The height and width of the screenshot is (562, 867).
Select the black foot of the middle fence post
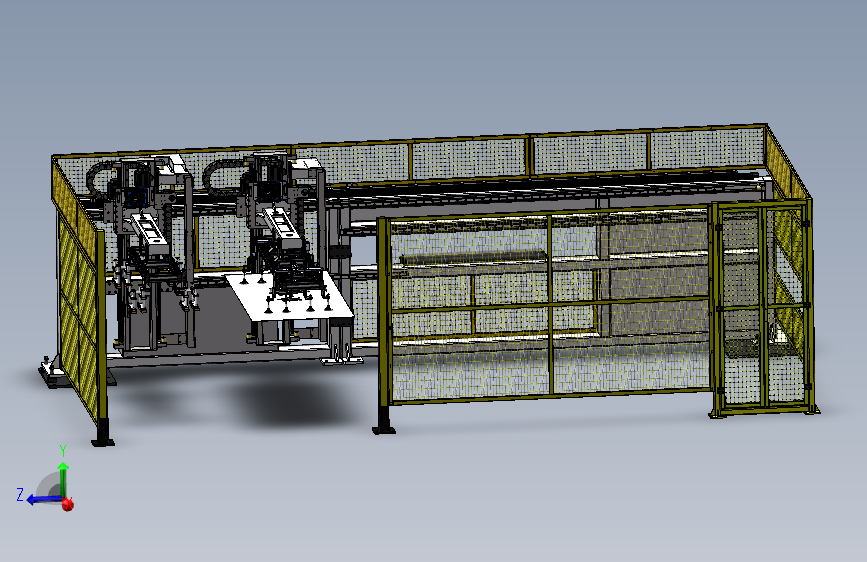point(384,420)
